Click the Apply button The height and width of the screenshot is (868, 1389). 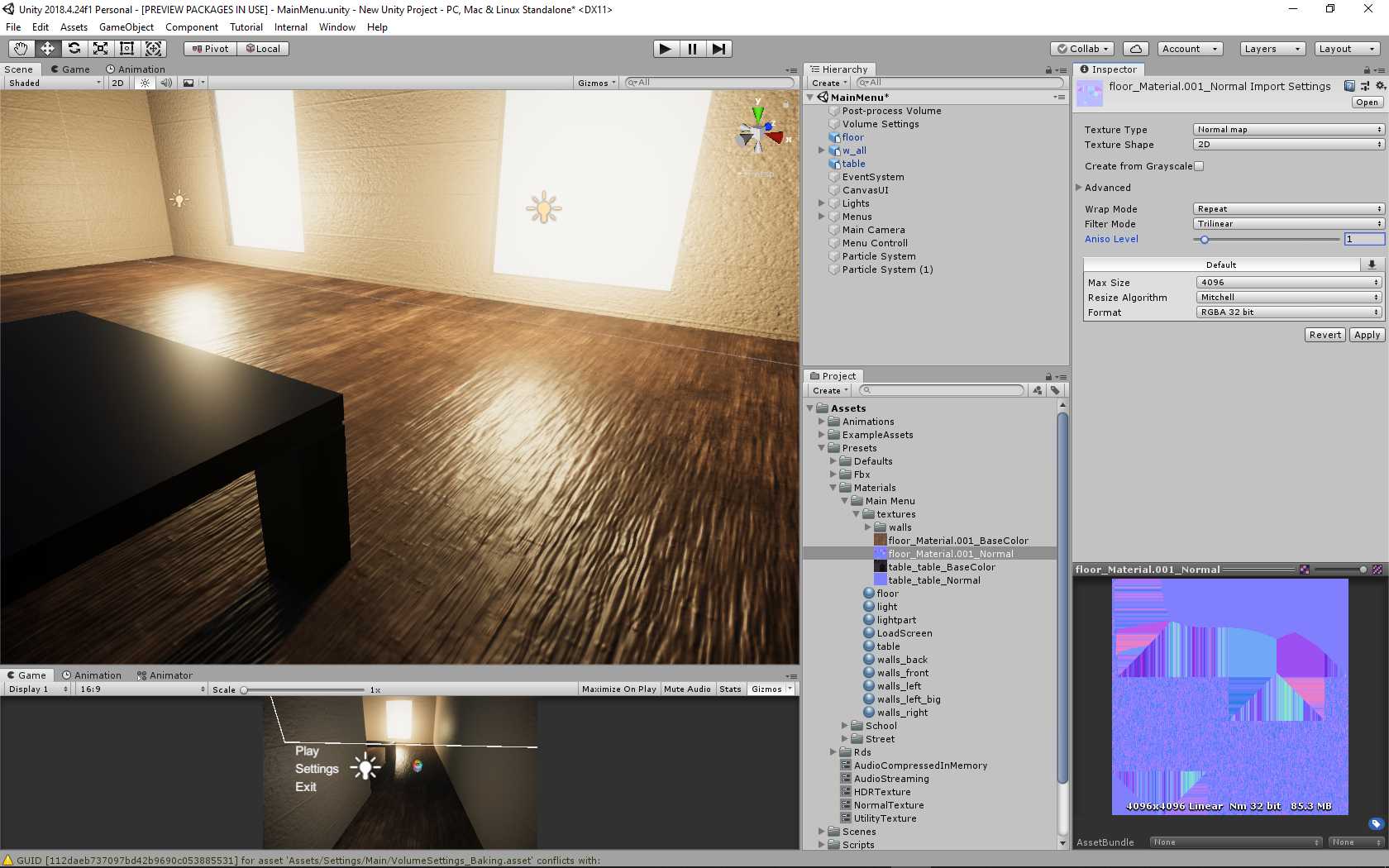click(1367, 335)
